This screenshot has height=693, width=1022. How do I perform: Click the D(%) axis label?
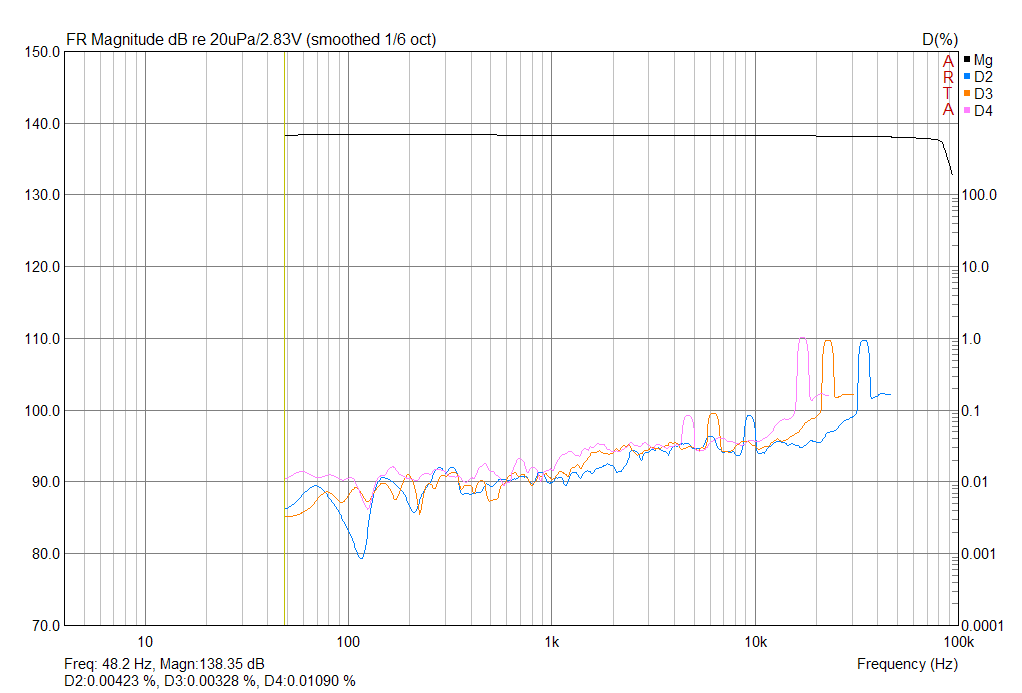click(x=939, y=40)
